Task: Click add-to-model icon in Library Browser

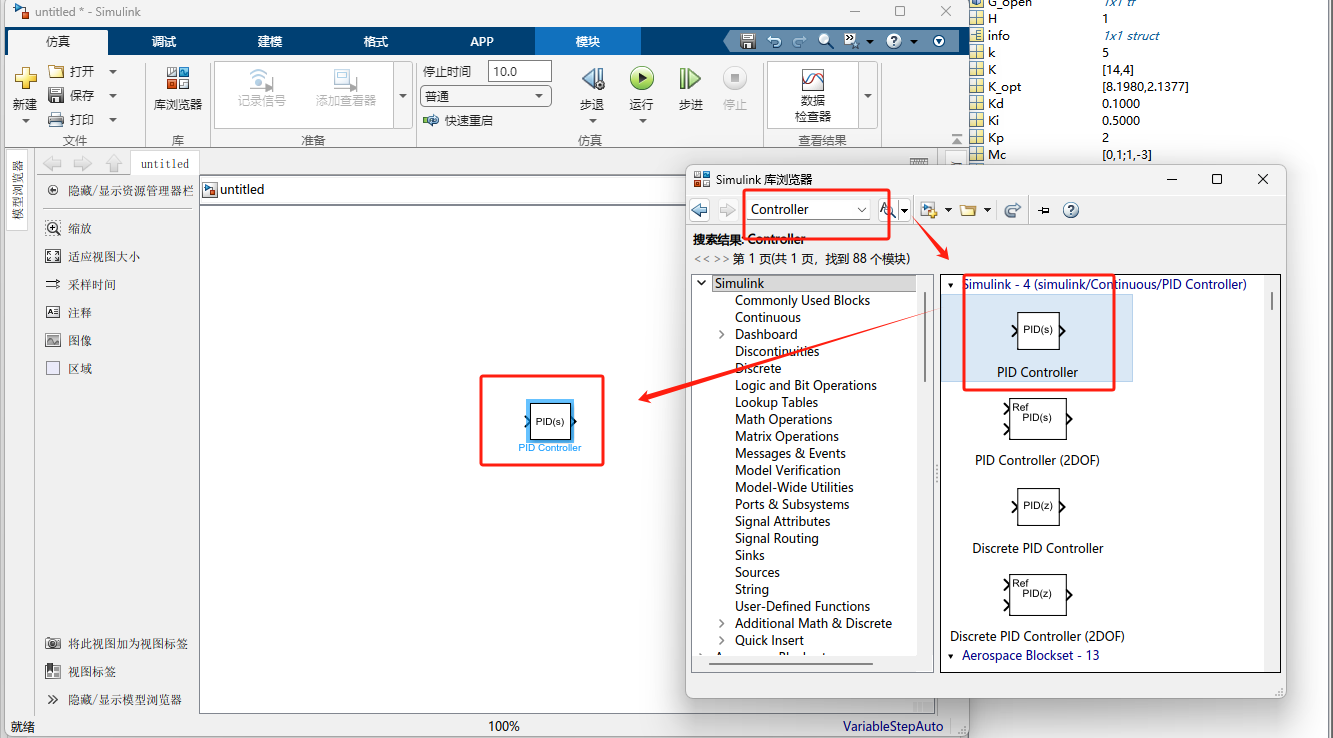Action: point(929,210)
